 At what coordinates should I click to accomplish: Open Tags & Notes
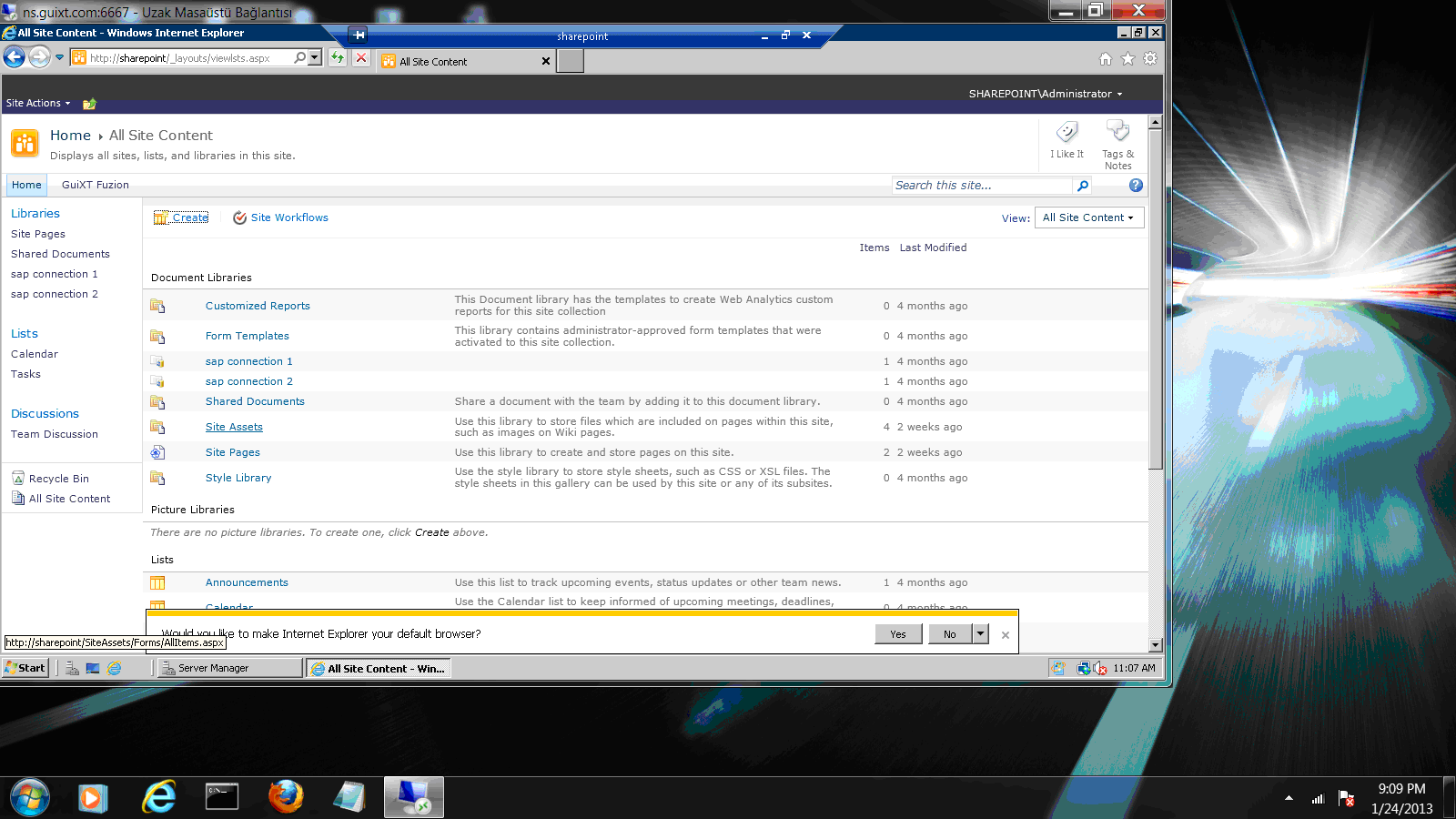(x=1117, y=144)
